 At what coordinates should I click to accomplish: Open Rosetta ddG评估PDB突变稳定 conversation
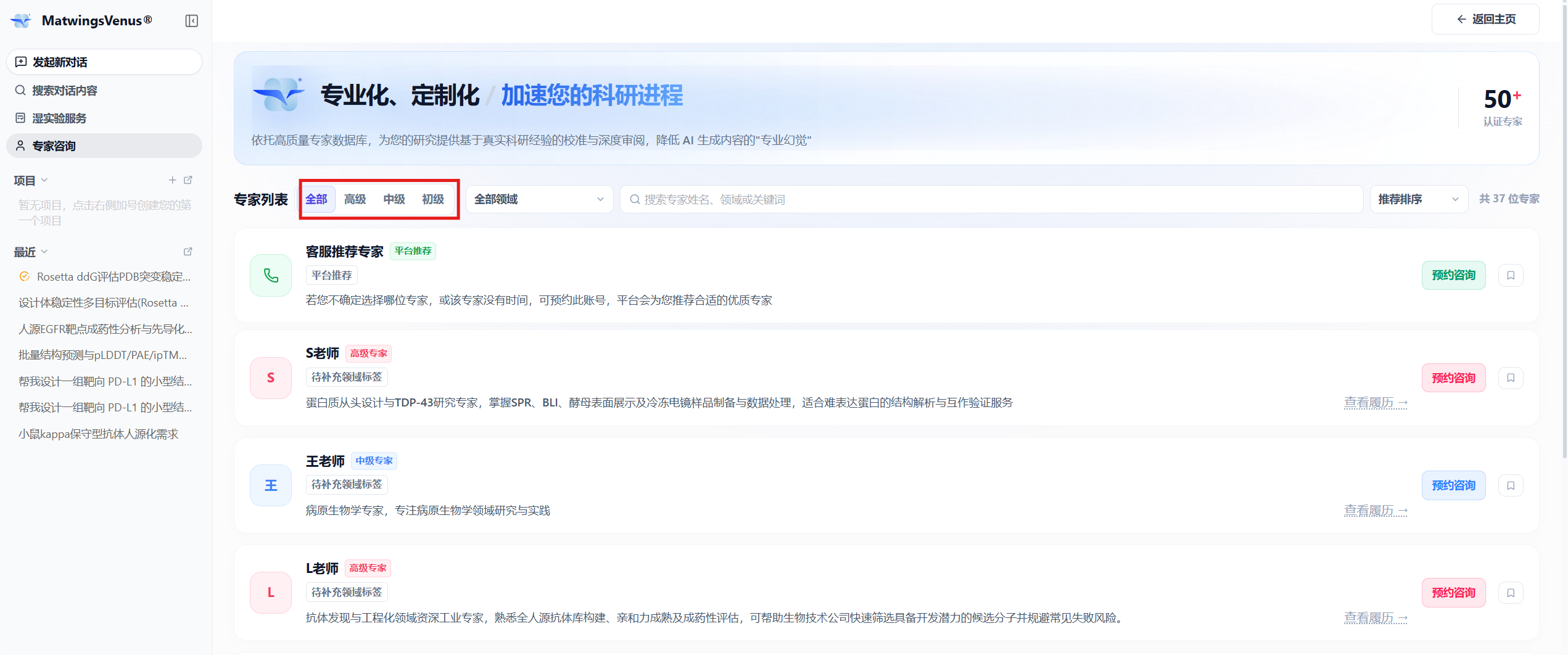[104, 277]
